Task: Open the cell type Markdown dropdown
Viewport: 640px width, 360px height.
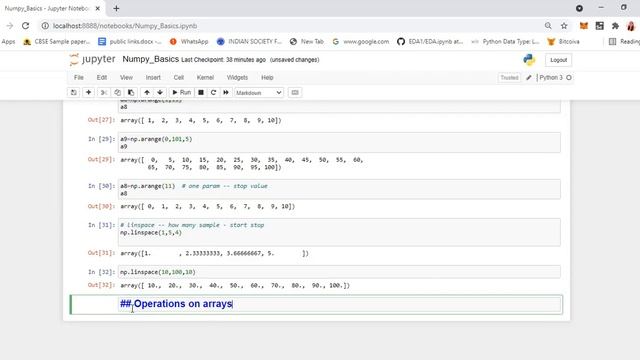Action: coord(259,93)
